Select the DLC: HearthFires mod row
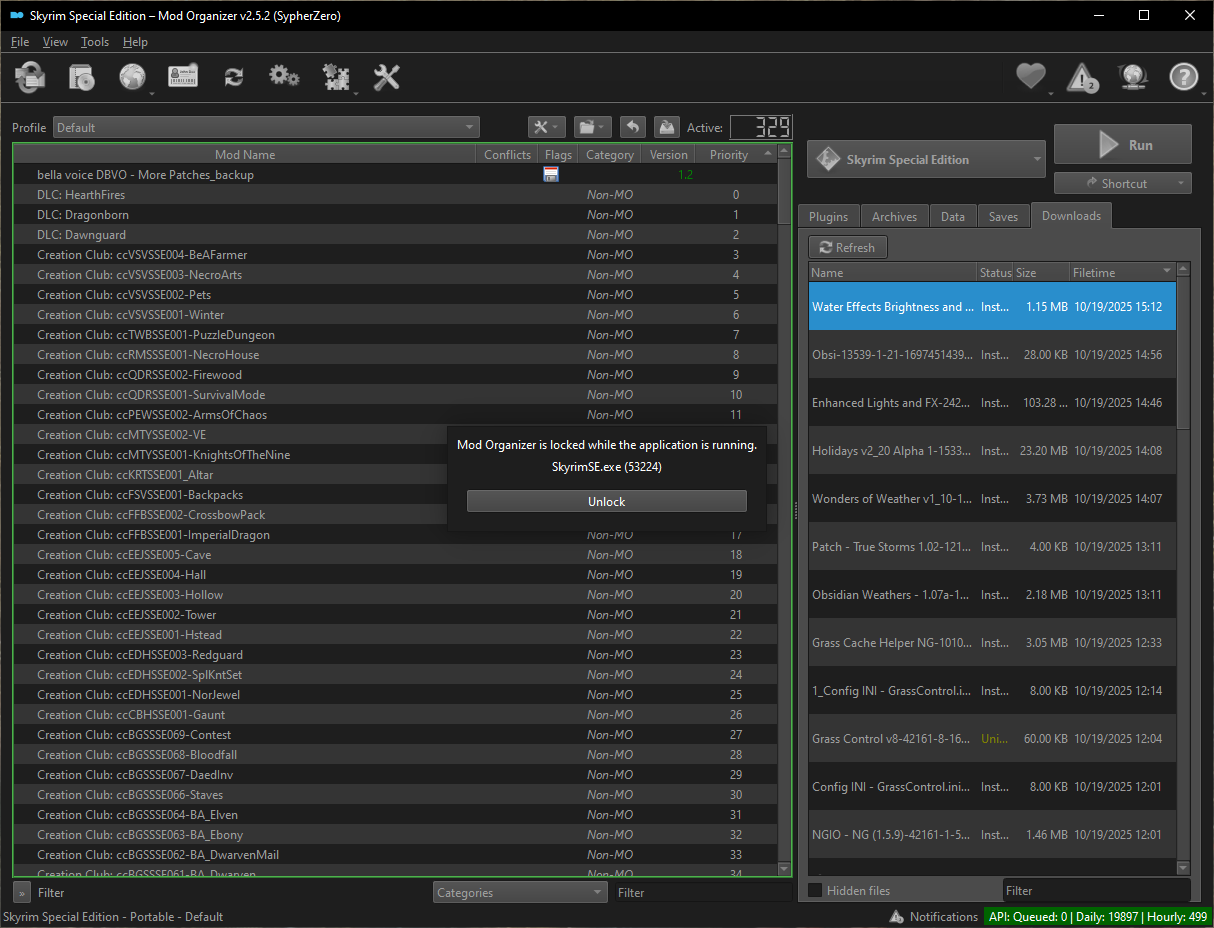The height and width of the screenshot is (928, 1214). pyautogui.click(x=395, y=194)
